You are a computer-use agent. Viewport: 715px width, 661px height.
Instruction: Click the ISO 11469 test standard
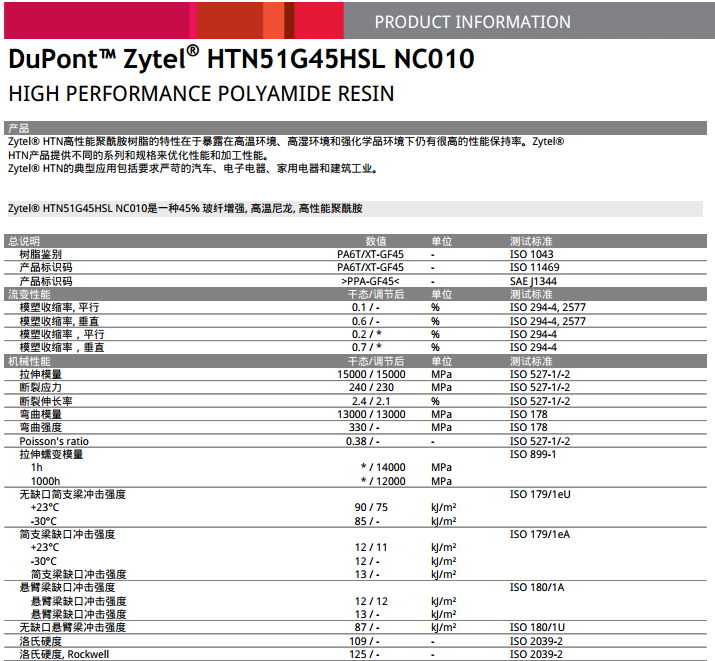[x=534, y=268]
